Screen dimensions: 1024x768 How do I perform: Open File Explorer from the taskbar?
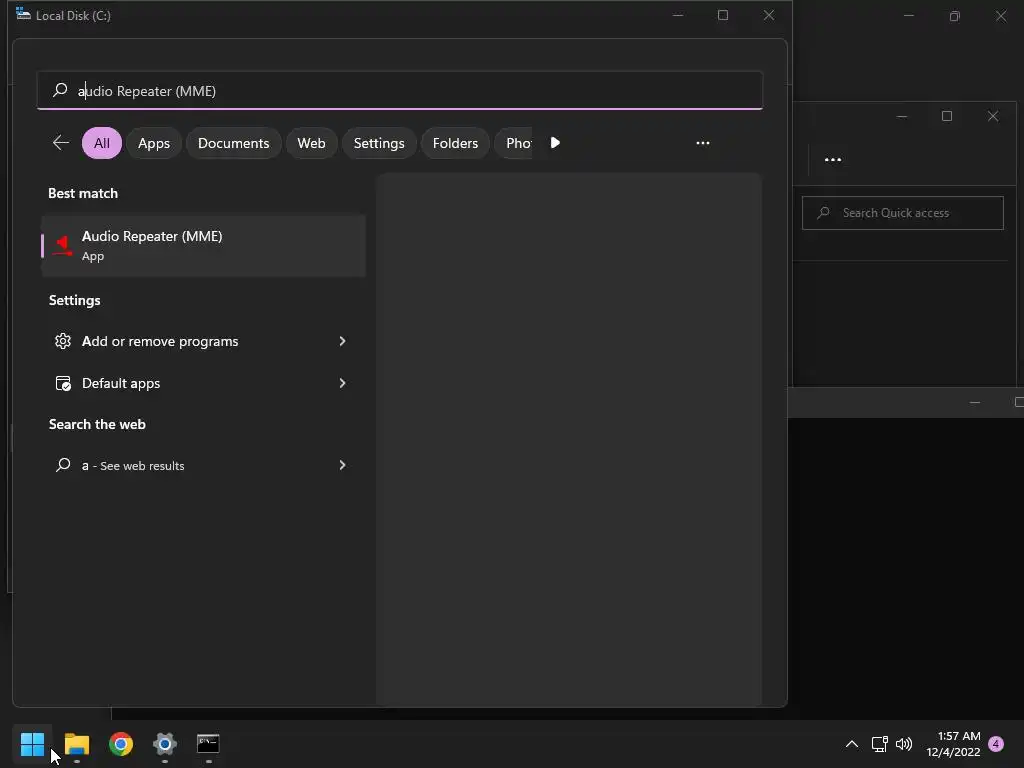pos(76,743)
